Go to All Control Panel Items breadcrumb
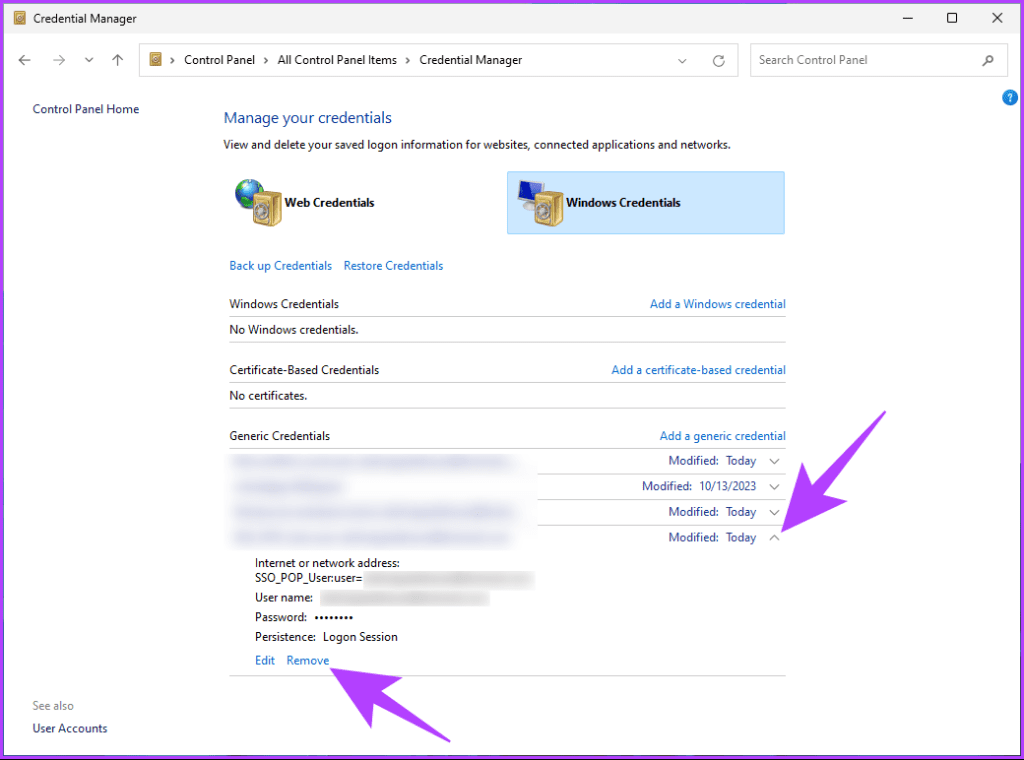This screenshot has height=760, width=1024. (x=337, y=59)
